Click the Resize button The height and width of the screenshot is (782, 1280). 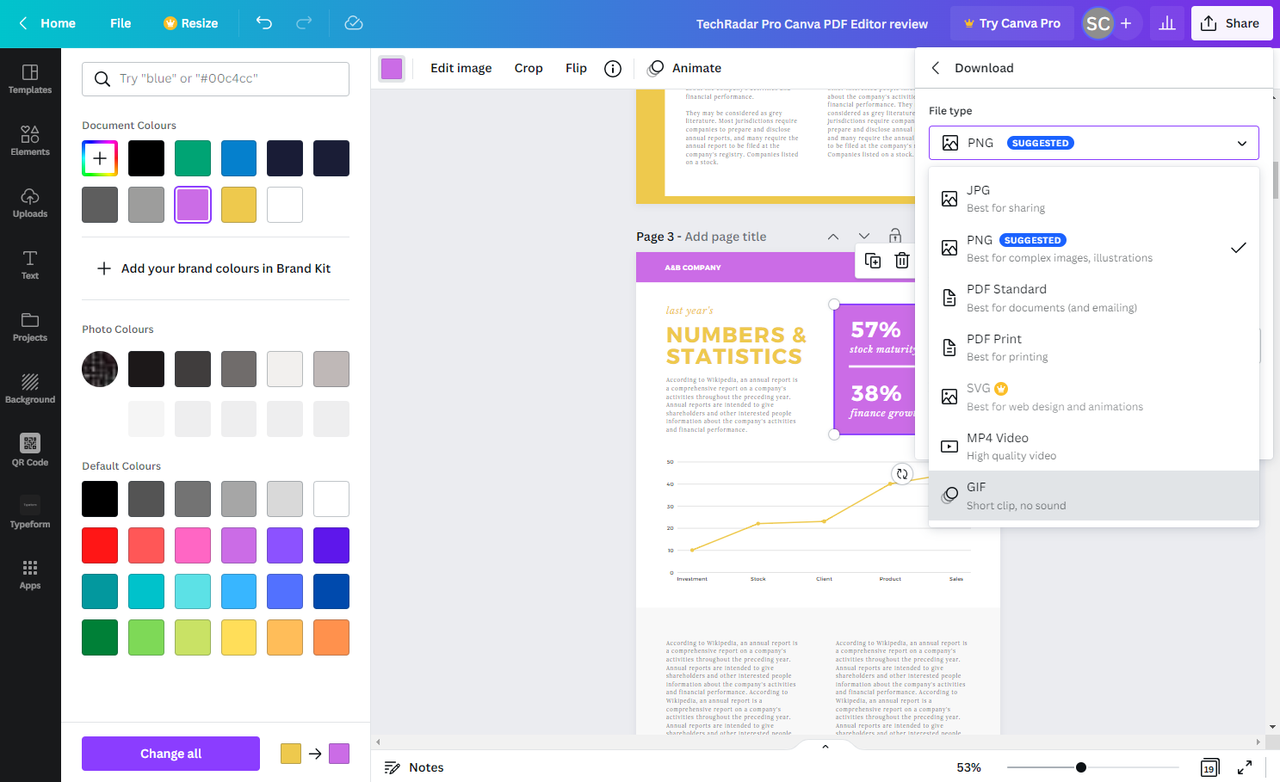tap(190, 23)
